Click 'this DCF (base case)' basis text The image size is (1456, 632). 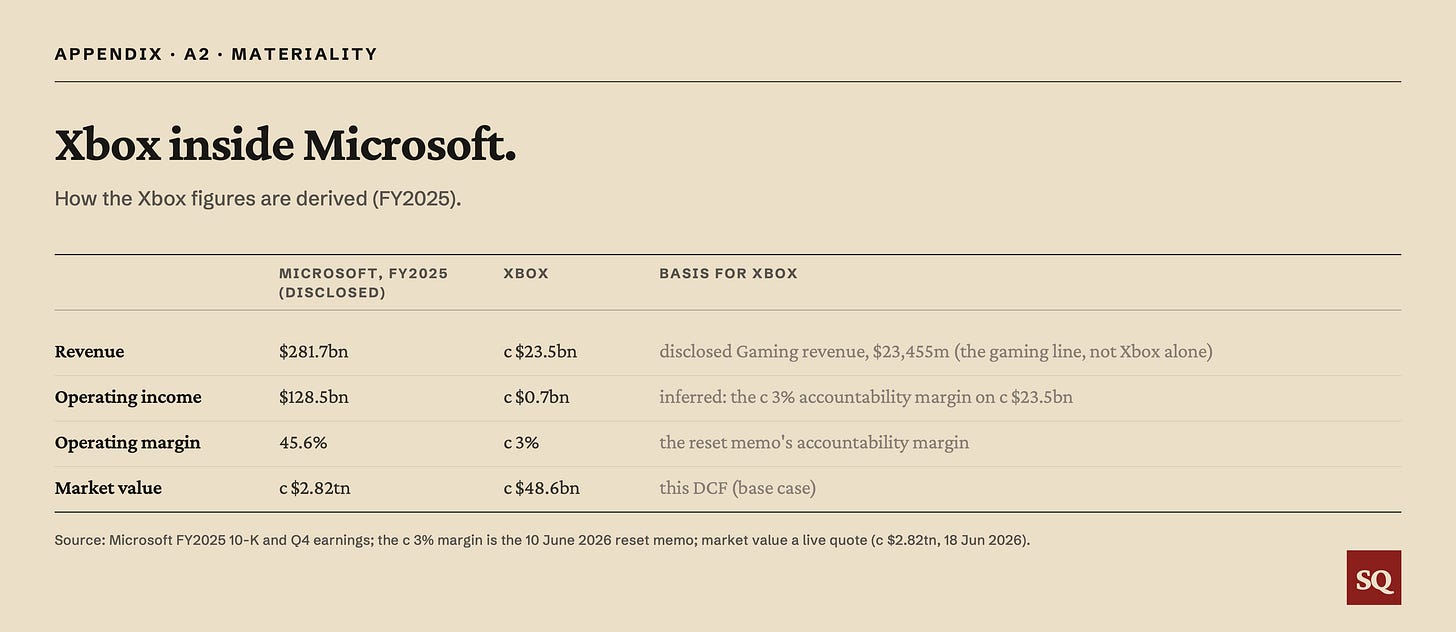[x=738, y=488]
